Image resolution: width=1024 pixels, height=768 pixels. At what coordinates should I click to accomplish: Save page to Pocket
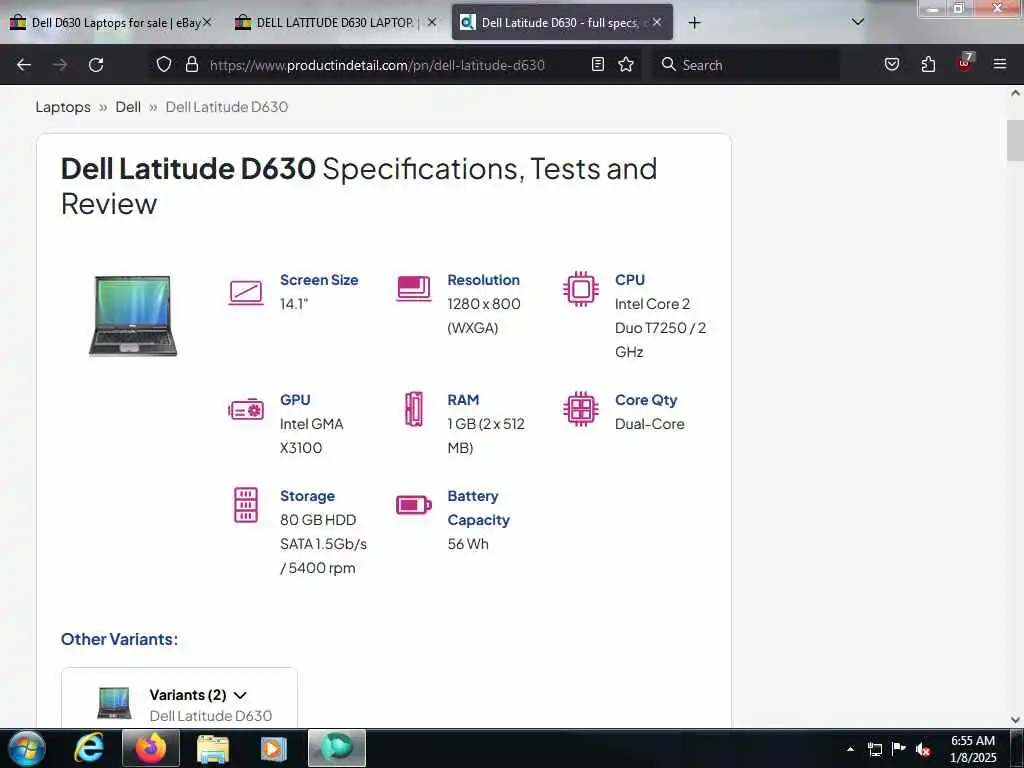click(892, 64)
